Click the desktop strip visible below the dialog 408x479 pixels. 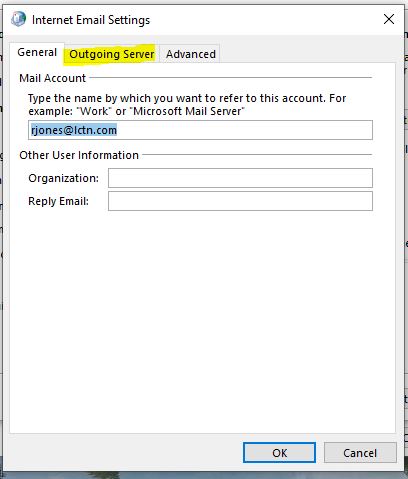coord(204,475)
